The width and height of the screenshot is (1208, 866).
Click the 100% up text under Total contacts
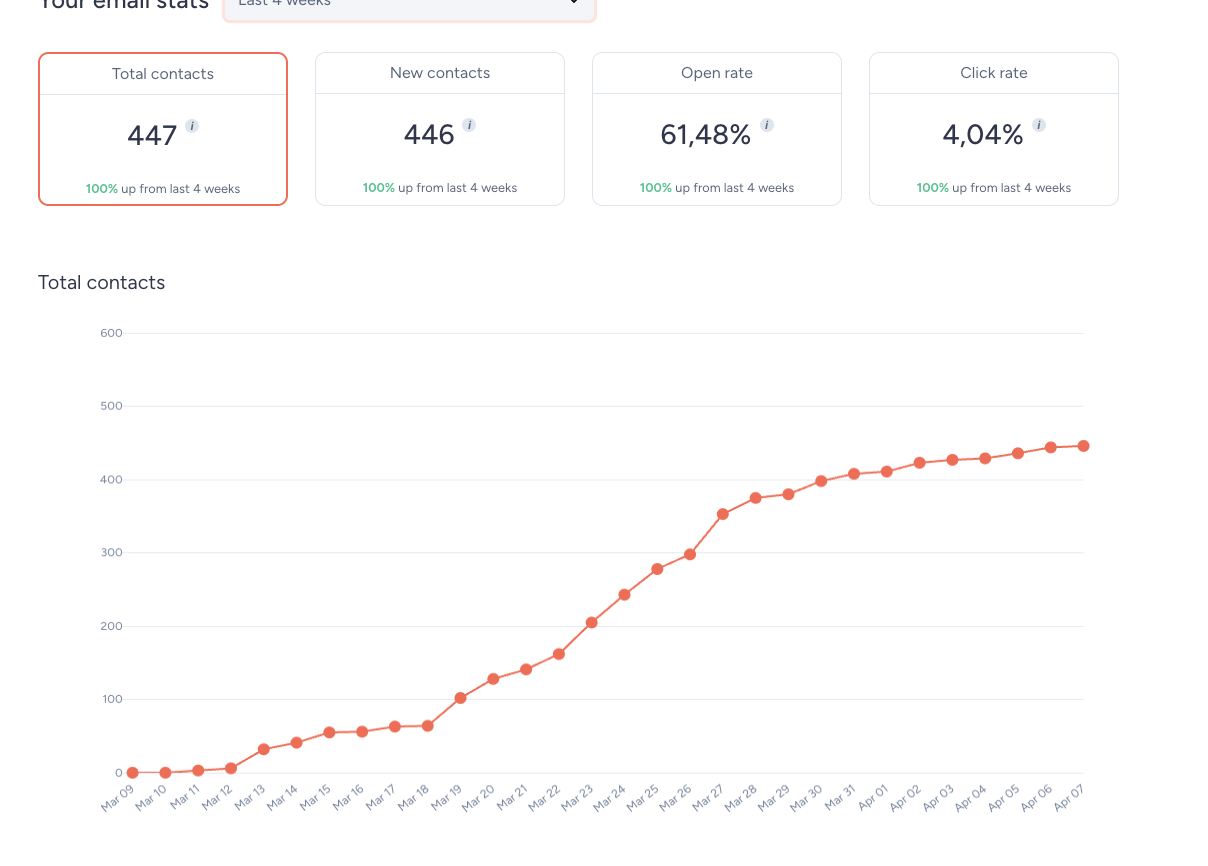(x=162, y=187)
